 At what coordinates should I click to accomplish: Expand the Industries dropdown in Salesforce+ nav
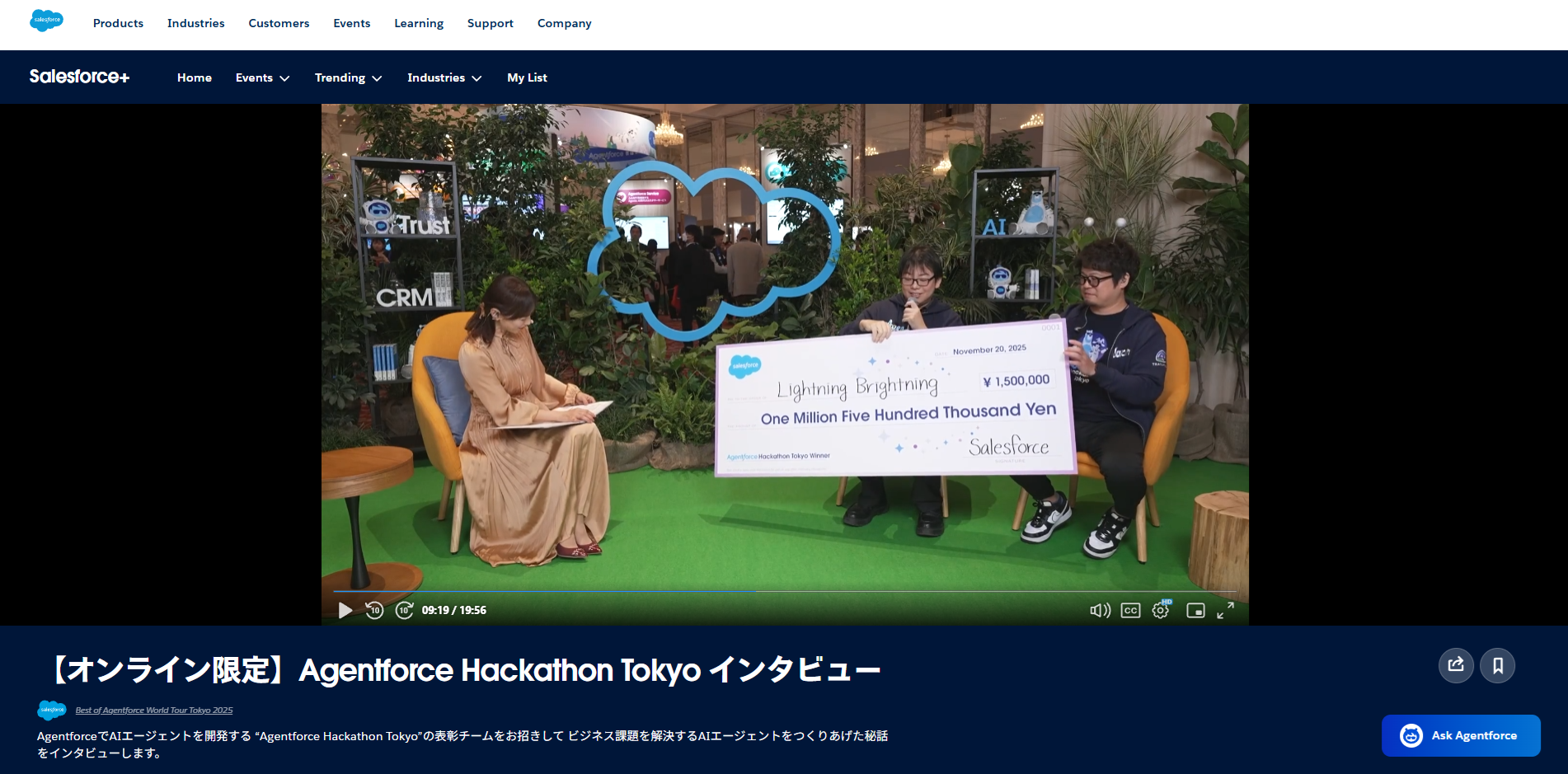tap(444, 77)
